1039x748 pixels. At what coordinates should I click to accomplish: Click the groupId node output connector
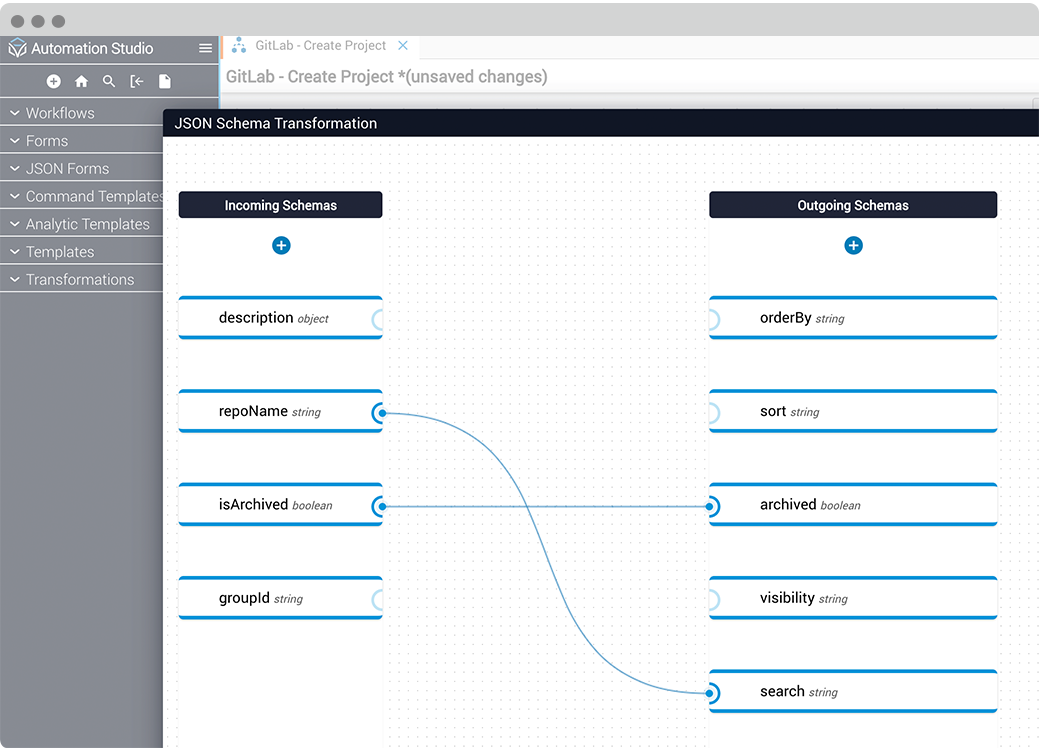378,600
